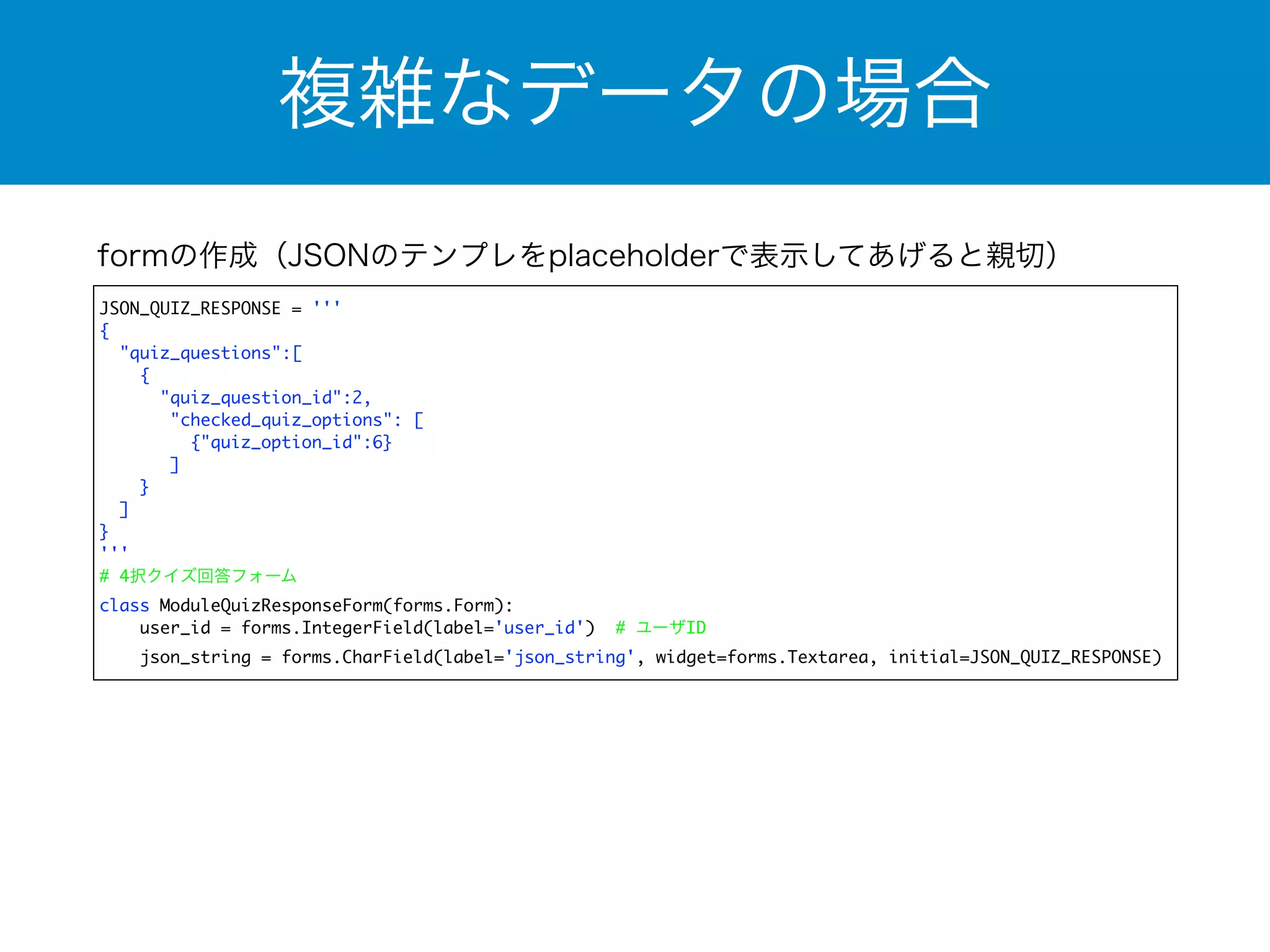Click the 'user_id' label string literal
This screenshot has width=1270, height=952.
point(540,627)
